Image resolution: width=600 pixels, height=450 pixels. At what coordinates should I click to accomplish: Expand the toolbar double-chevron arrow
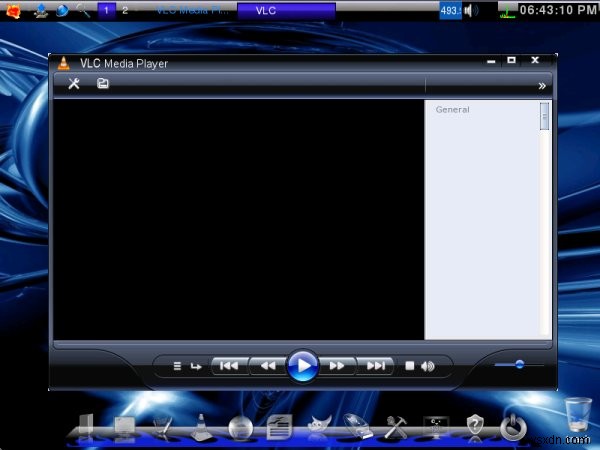542,86
